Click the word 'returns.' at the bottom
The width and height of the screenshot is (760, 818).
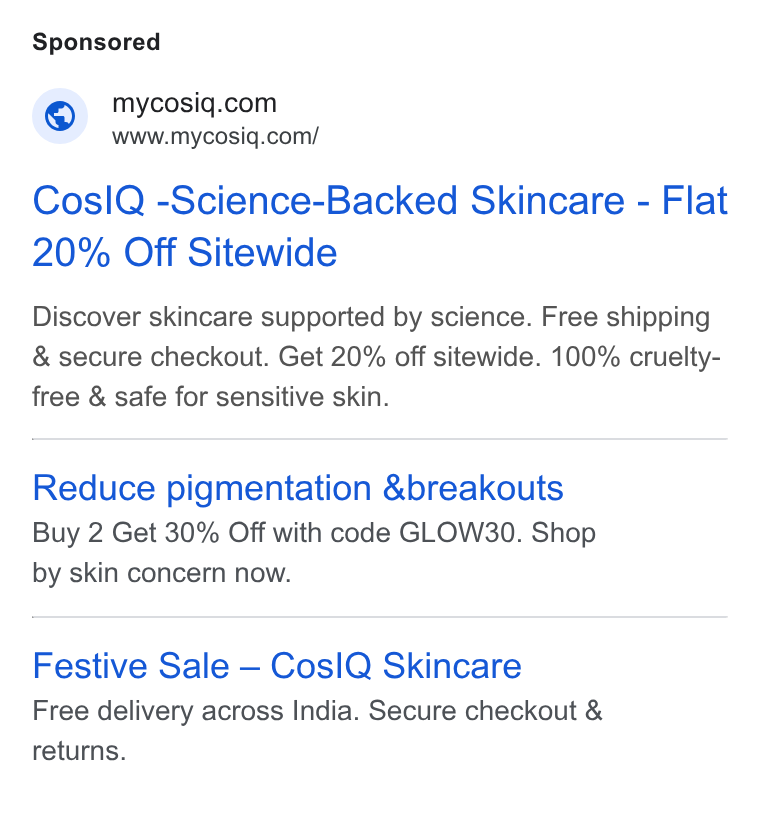79,752
